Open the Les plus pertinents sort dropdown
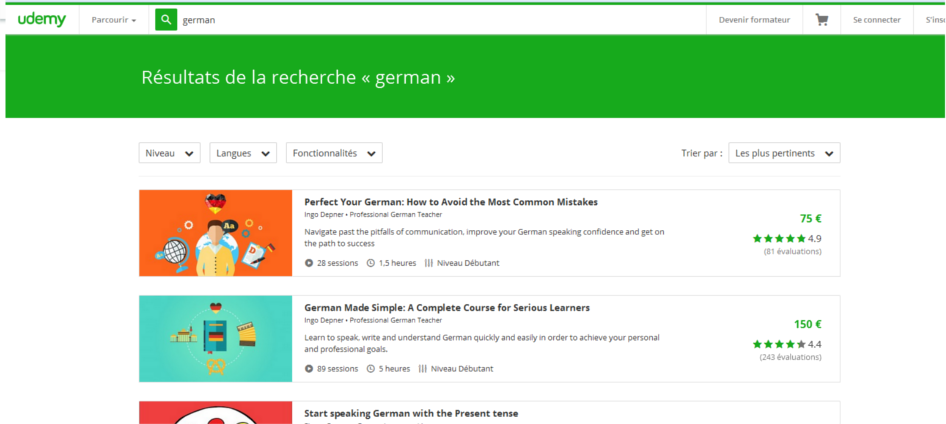Viewport: 946px width, 424px height. click(x=784, y=153)
